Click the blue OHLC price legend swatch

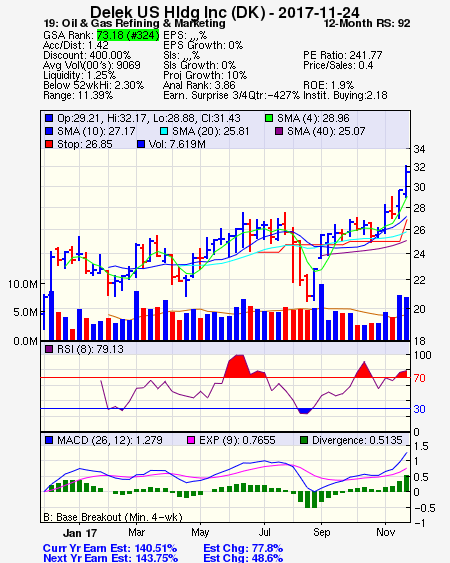click(x=49, y=118)
